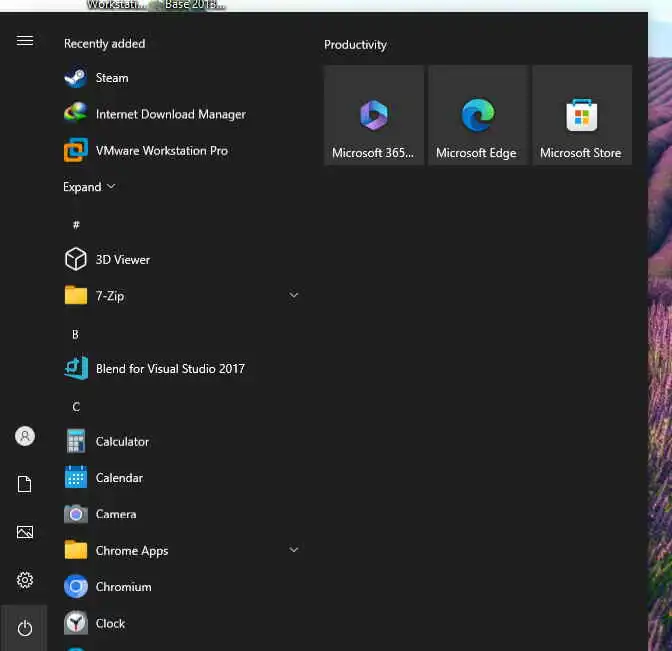Launch the Chromium browser icon
This screenshot has height=651, width=672.
coord(76,586)
